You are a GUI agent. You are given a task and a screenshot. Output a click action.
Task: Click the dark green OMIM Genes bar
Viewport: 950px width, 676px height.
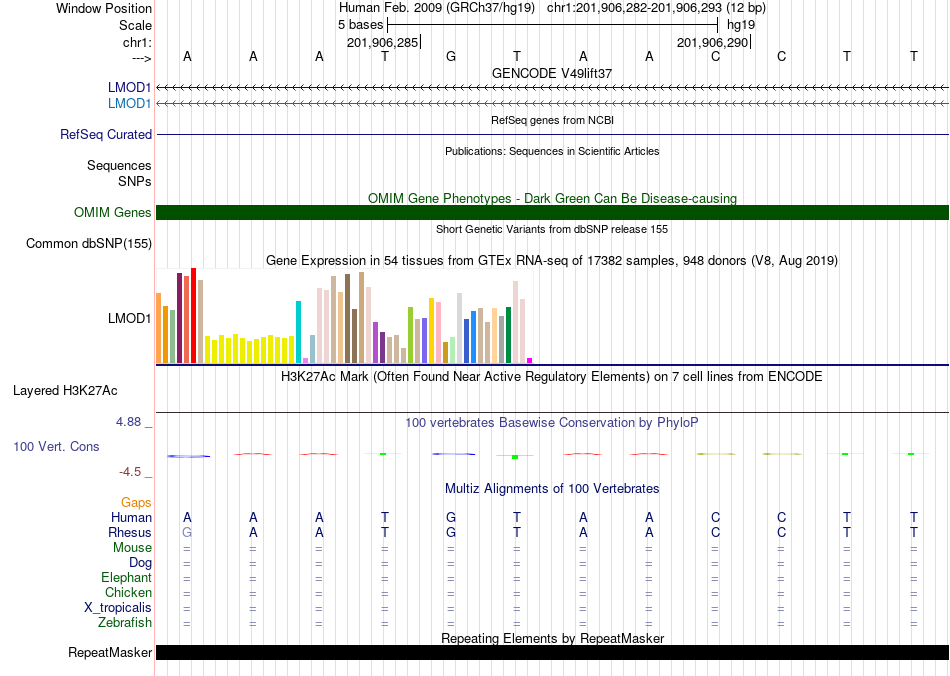pyautogui.click(x=552, y=213)
